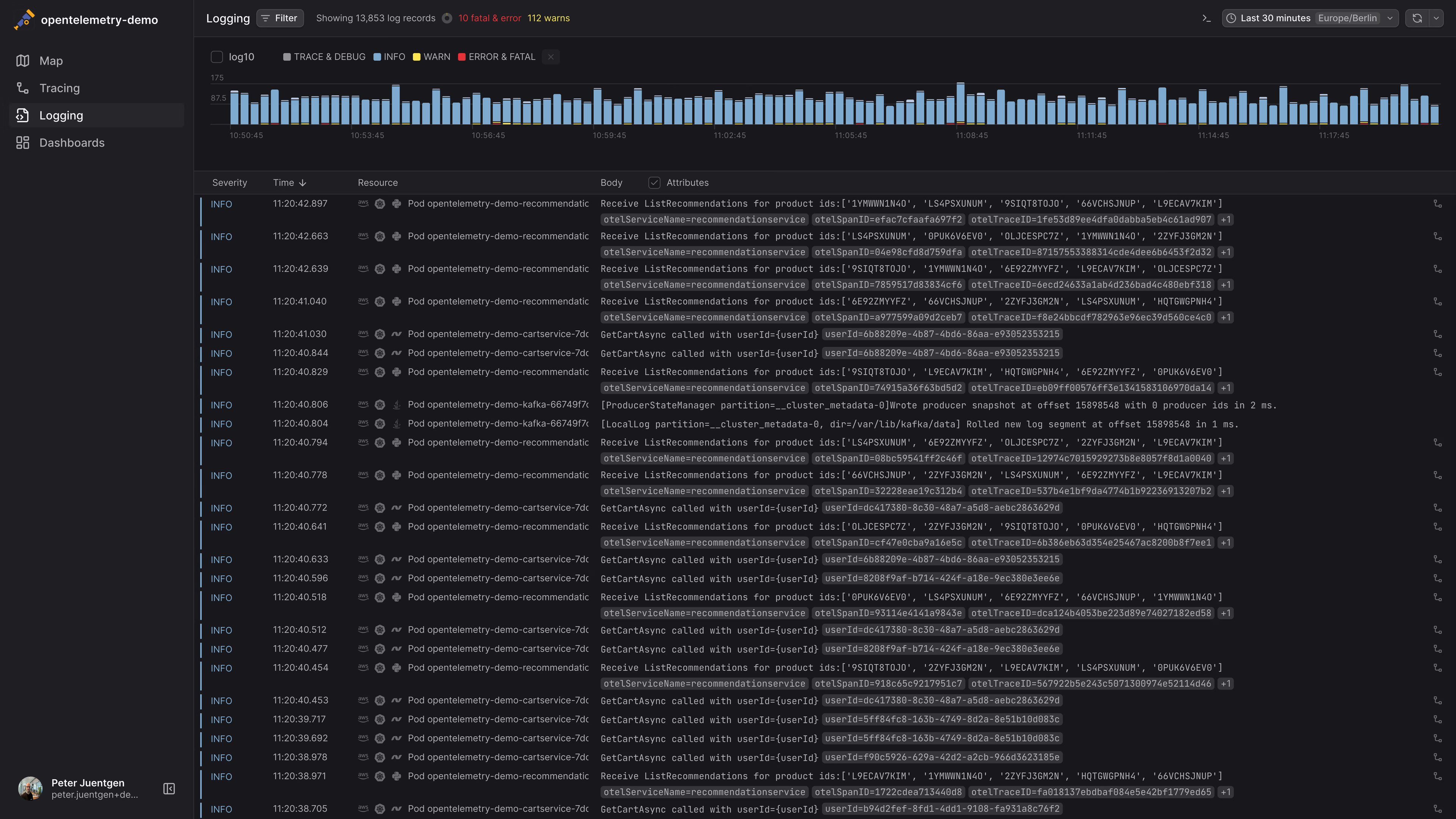Select the Logging menu item
This screenshot has width=1456, height=819.
pos(61,115)
